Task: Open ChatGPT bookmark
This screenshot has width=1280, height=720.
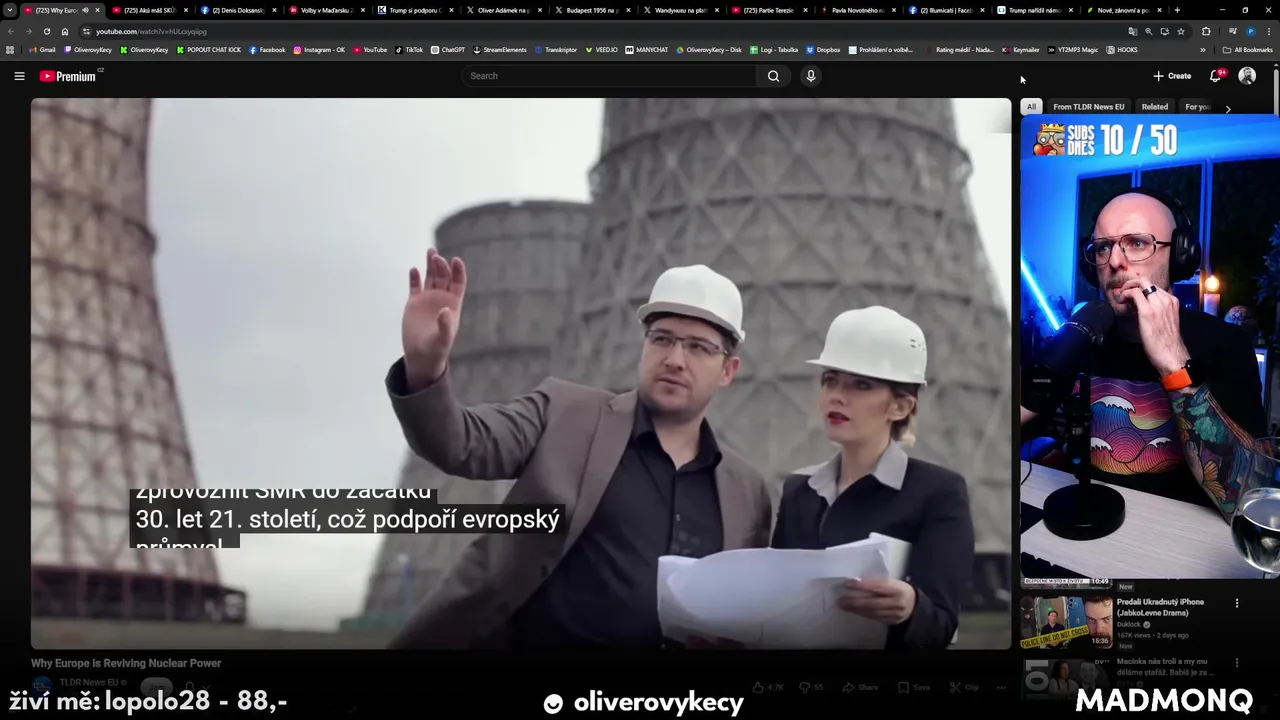Action: tap(448, 49)
